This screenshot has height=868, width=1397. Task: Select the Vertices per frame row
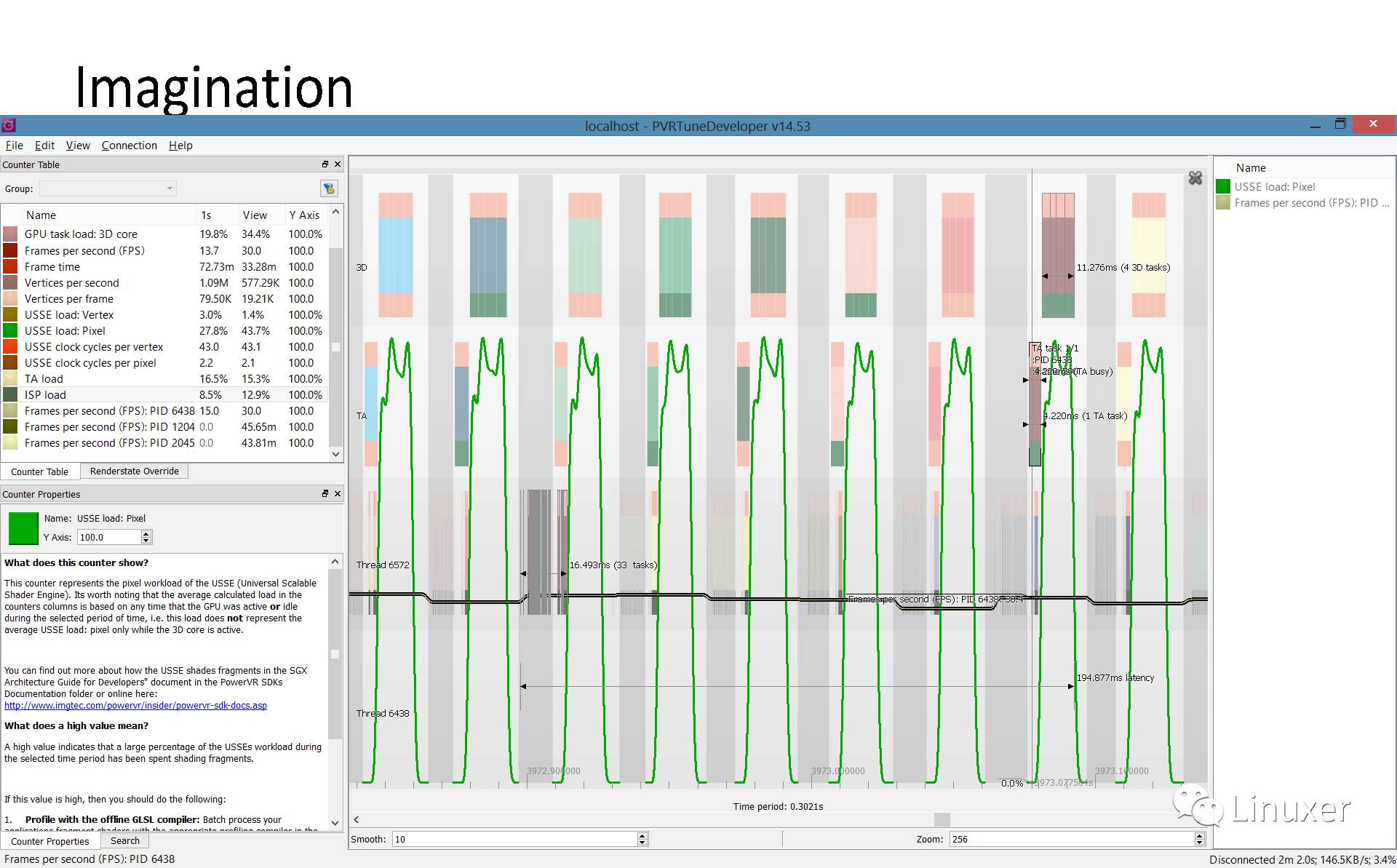[165, 298]
